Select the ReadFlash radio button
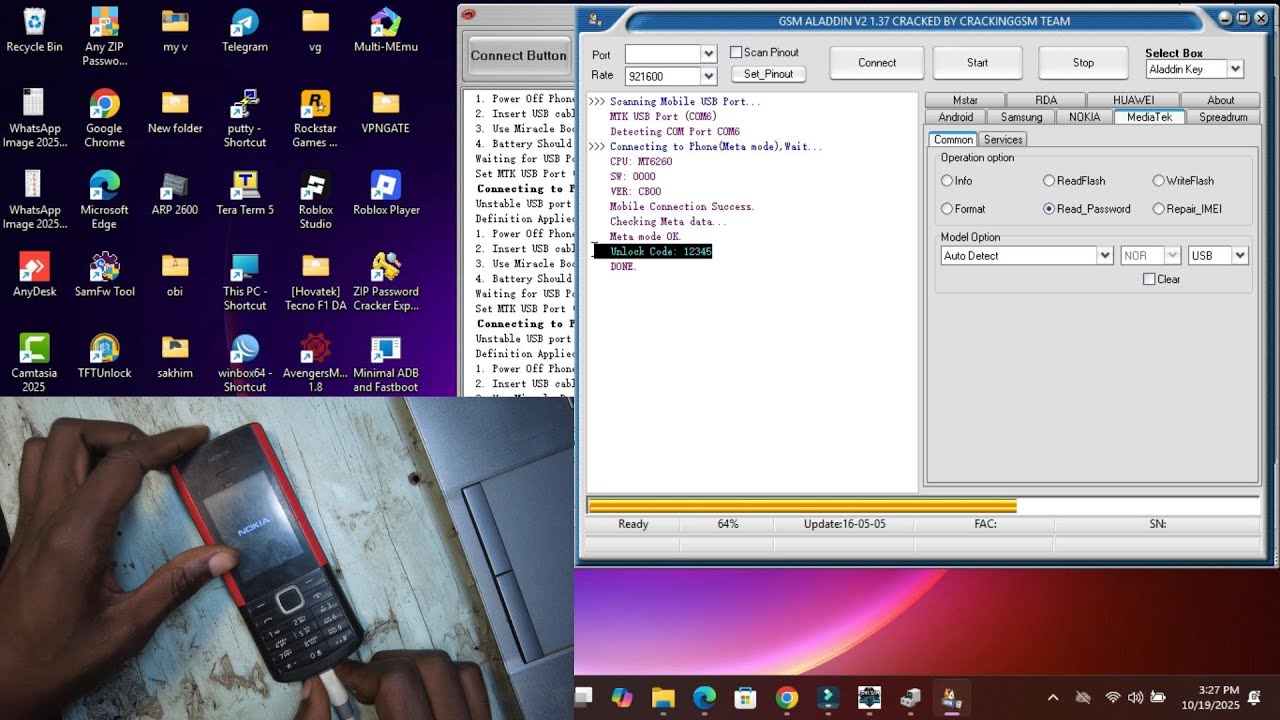The width and height of the screenshot is (1280, 720). [x=1049, y=181]
